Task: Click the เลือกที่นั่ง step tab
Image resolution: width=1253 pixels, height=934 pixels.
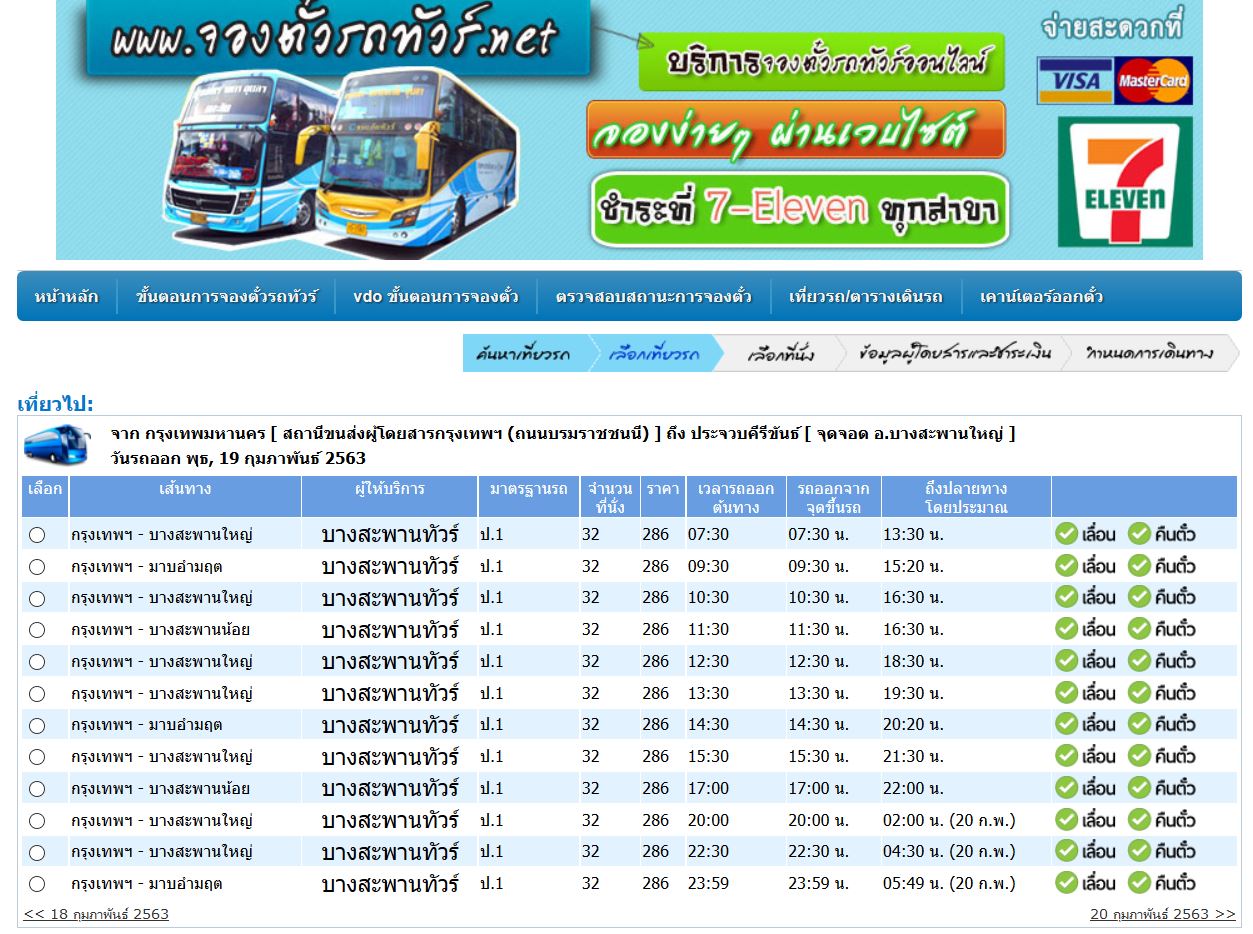Action: pyautogui.click(x=781, y=354)
